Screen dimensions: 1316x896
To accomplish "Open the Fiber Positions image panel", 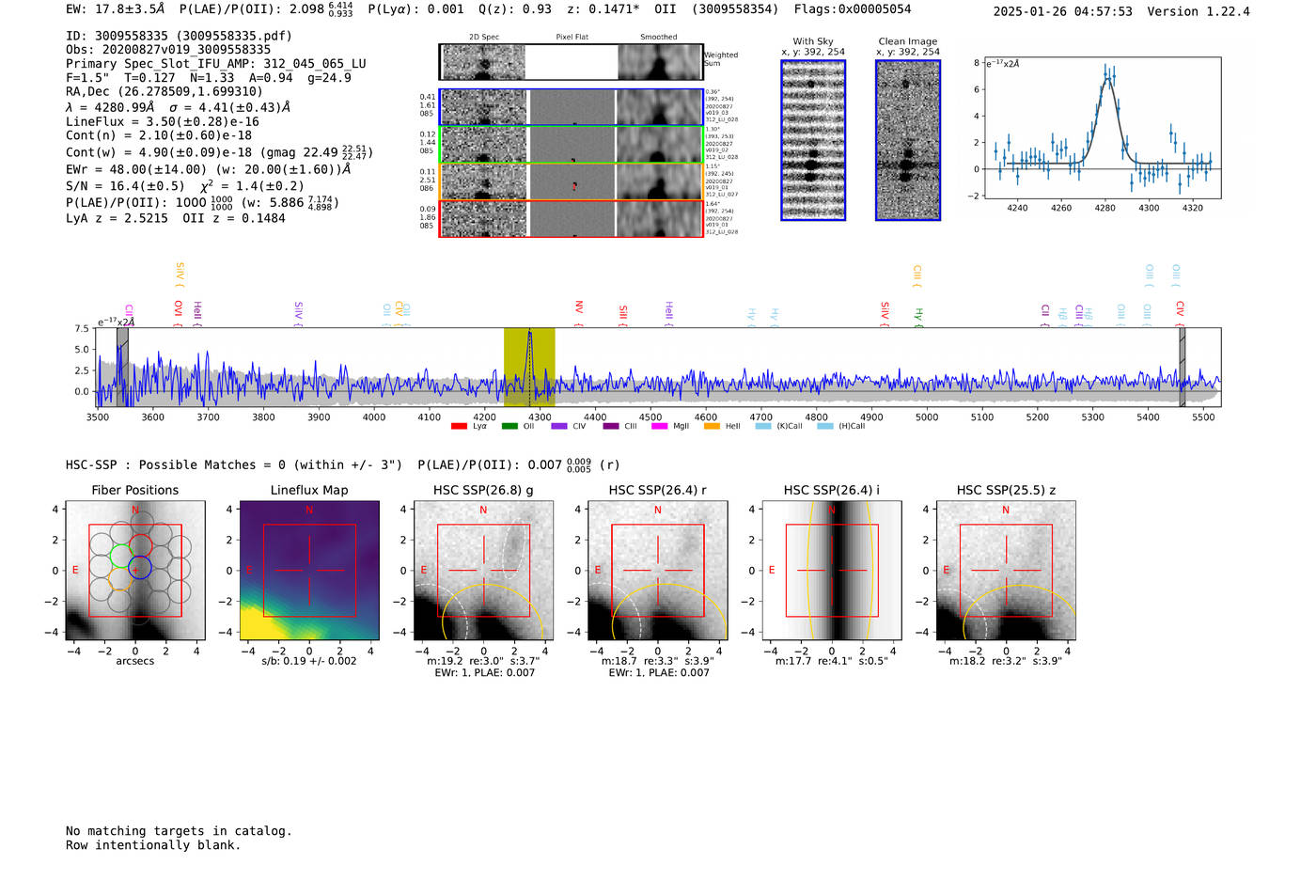I will pos(135,571).
